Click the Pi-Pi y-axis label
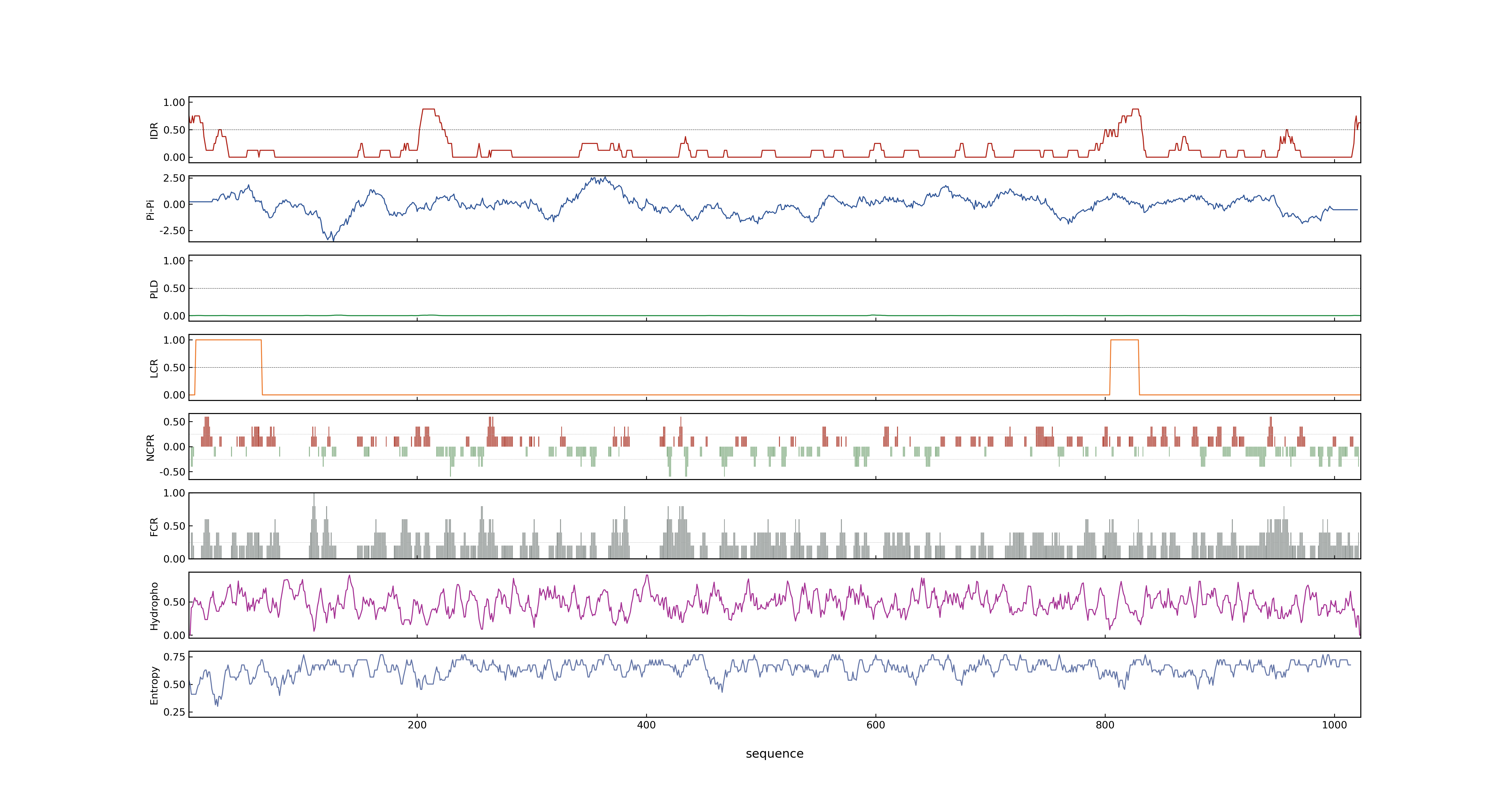This screenshot has height=806, width=1512. point(150,209)
